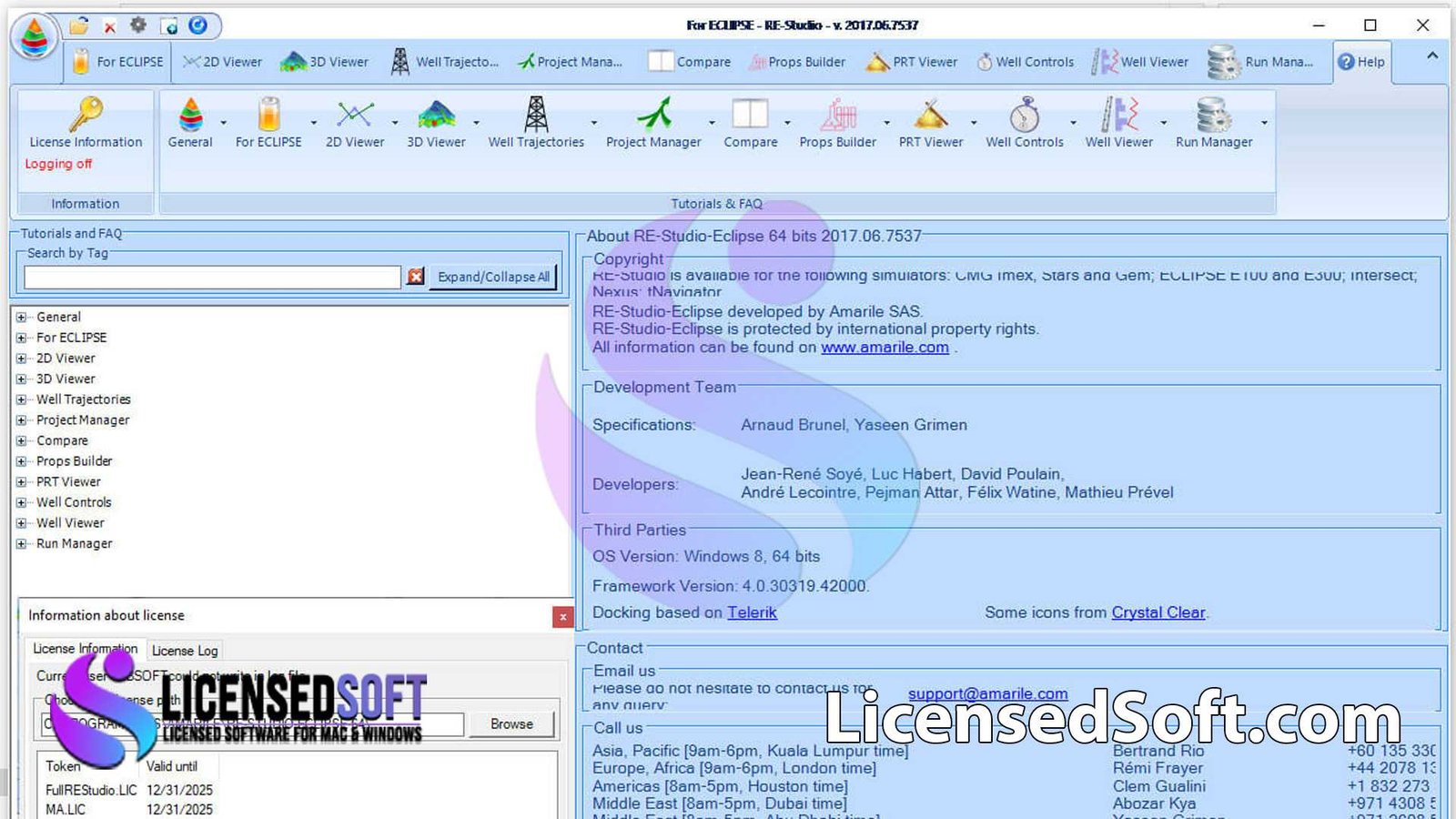Screen dimensions: 1456x819
Task: Select Well Controls in tutorials tree
Action: click(x=74, y=502)
